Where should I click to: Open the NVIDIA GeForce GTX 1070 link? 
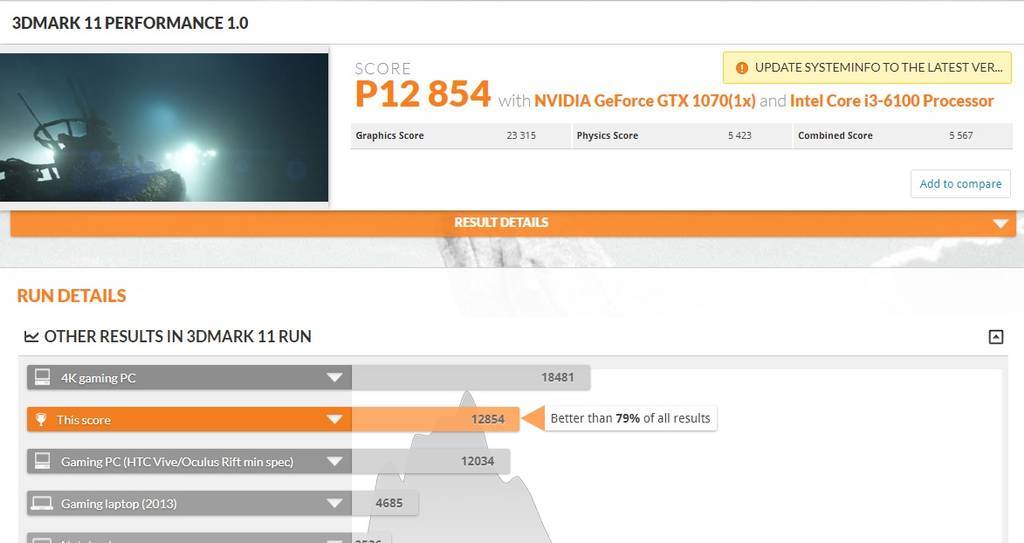(x=645, y=101)
